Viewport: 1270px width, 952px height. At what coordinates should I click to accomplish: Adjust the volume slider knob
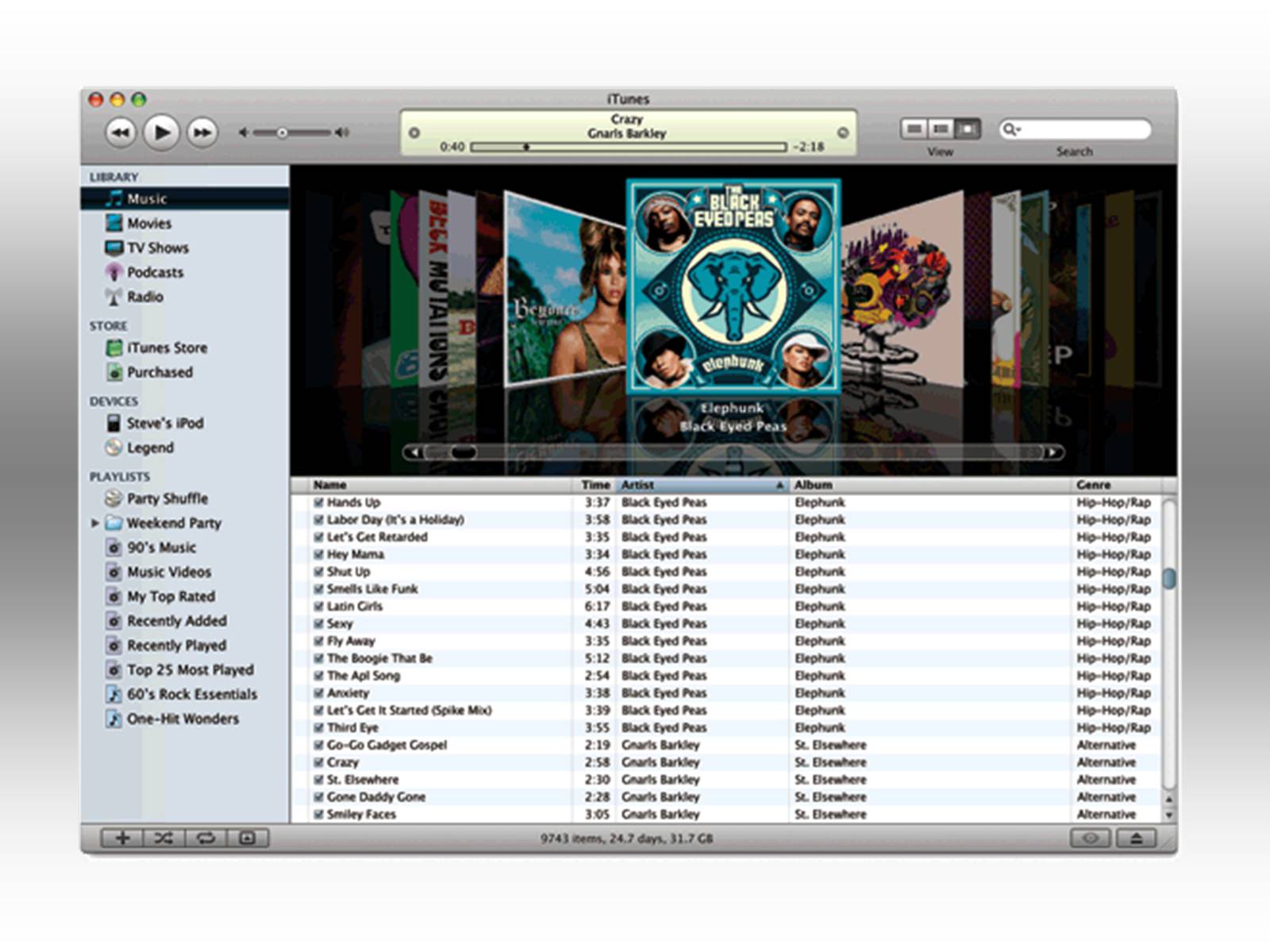[282, 132]
